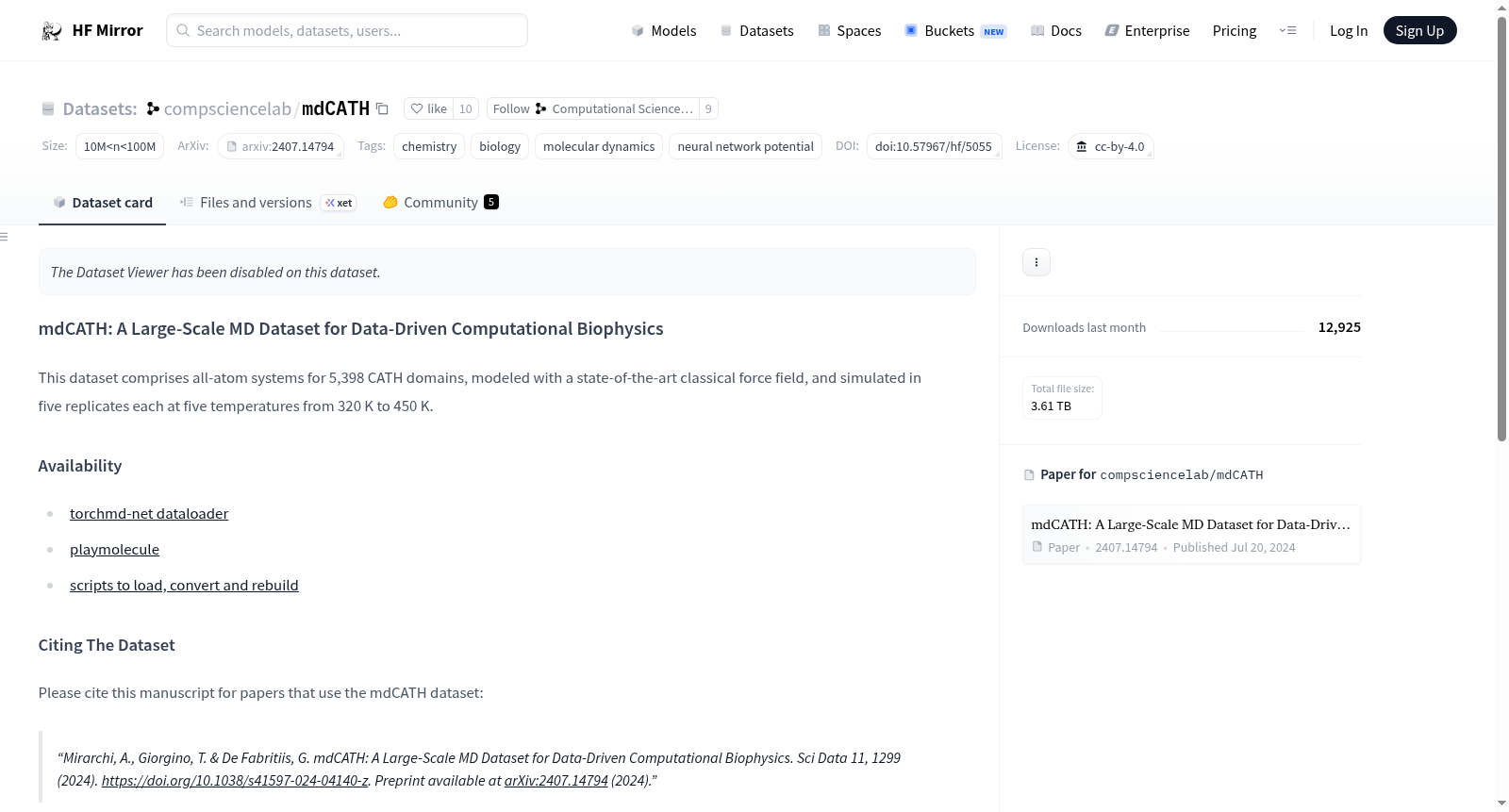This screenshot has height=812, width=1509.
Task: Open the doi.org/10.1038/s41597-024-04140-z link
Action: [x=235, y=780]
